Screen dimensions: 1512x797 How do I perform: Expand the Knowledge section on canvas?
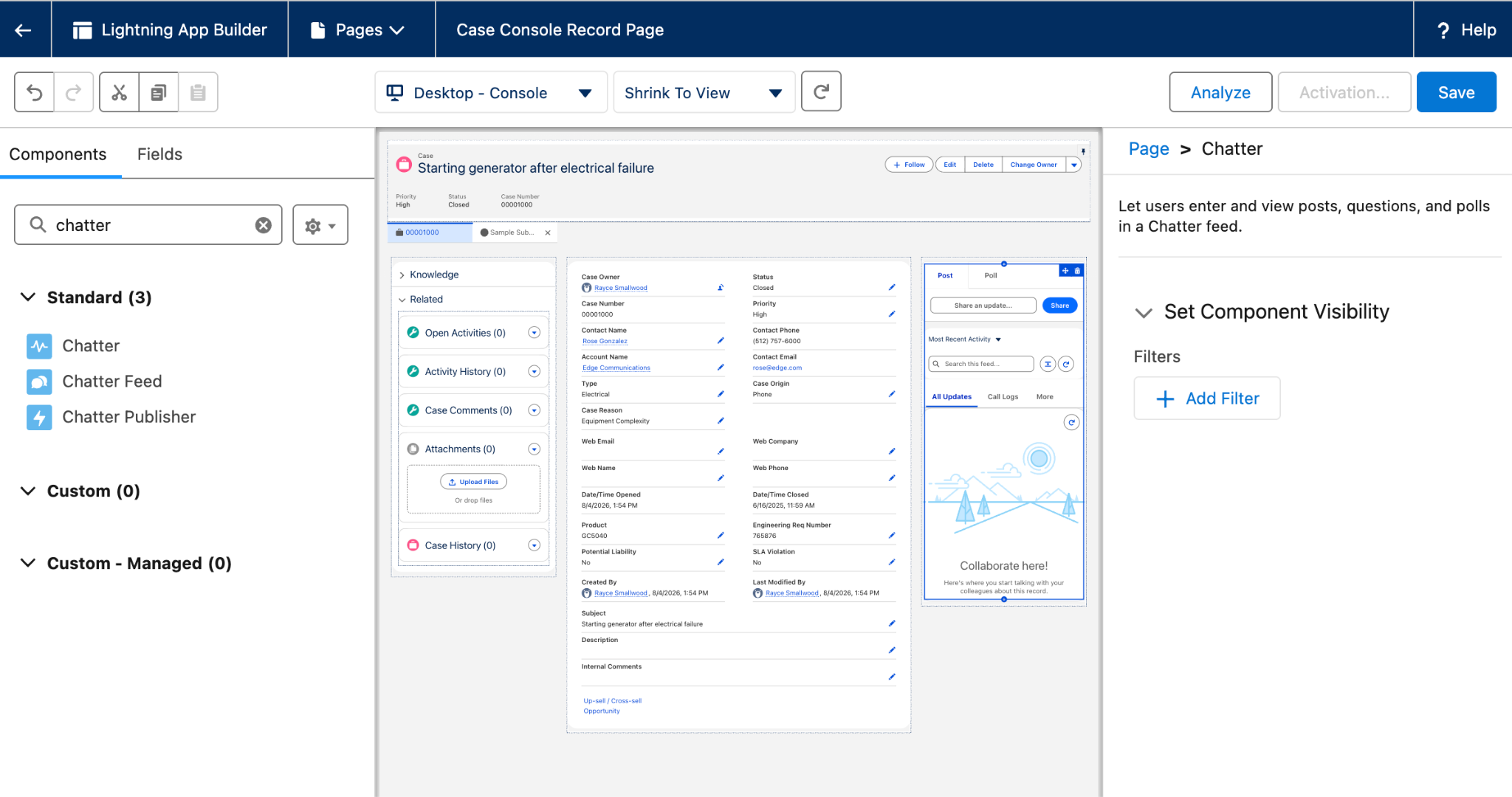[402, 275]
